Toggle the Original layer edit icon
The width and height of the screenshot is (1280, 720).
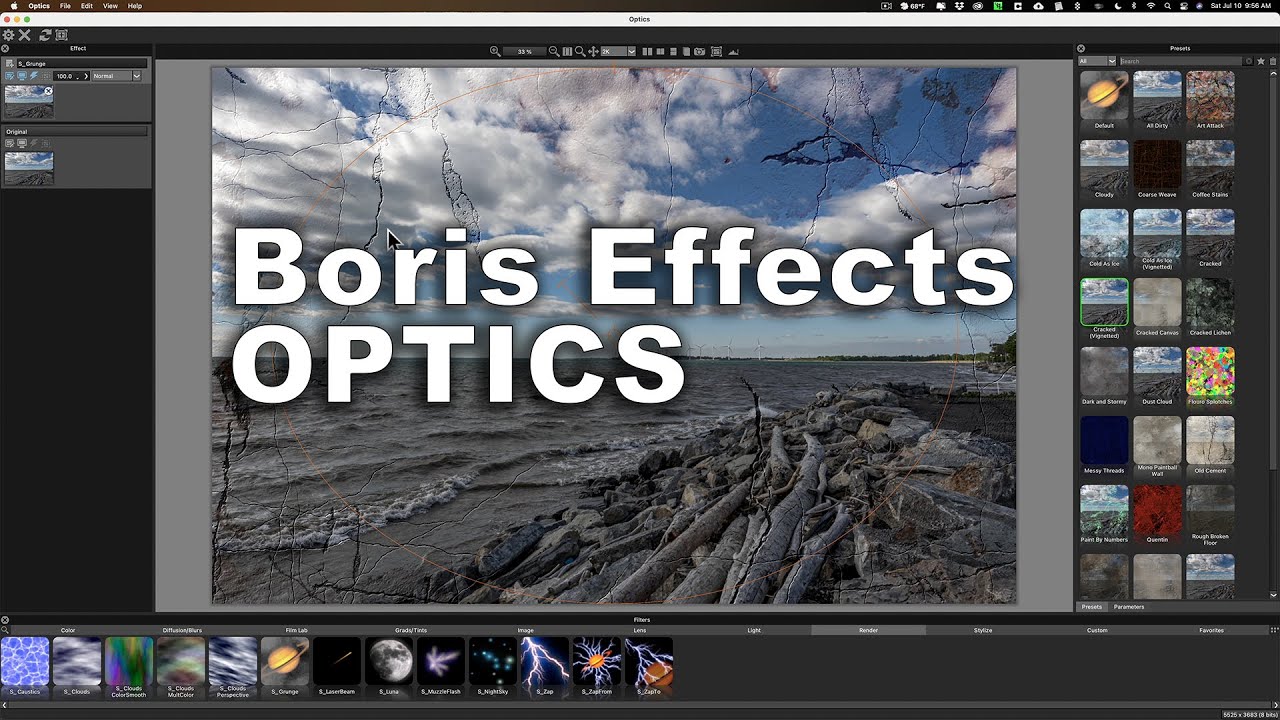(9, 143)
